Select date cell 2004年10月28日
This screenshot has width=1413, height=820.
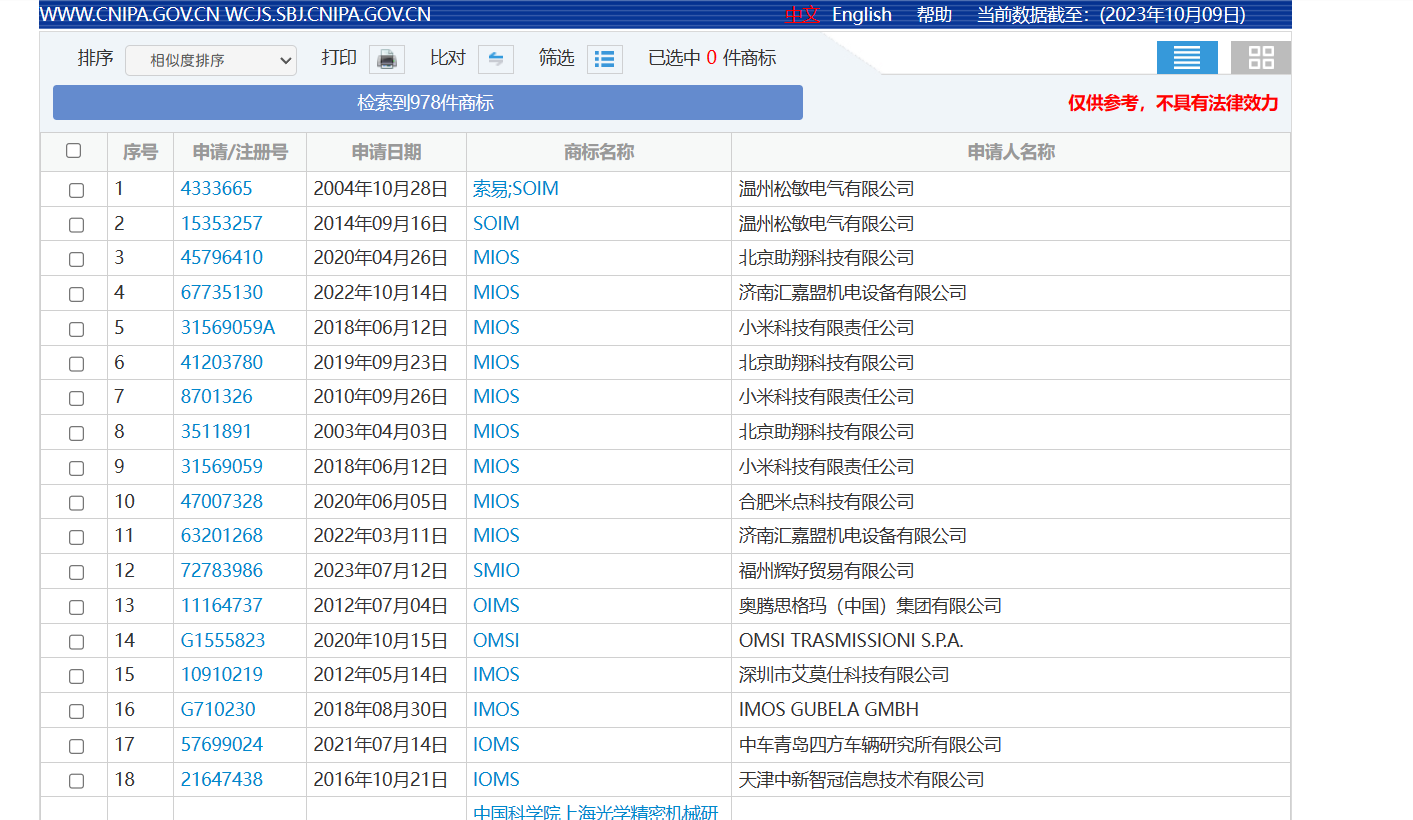click(381, 188)
